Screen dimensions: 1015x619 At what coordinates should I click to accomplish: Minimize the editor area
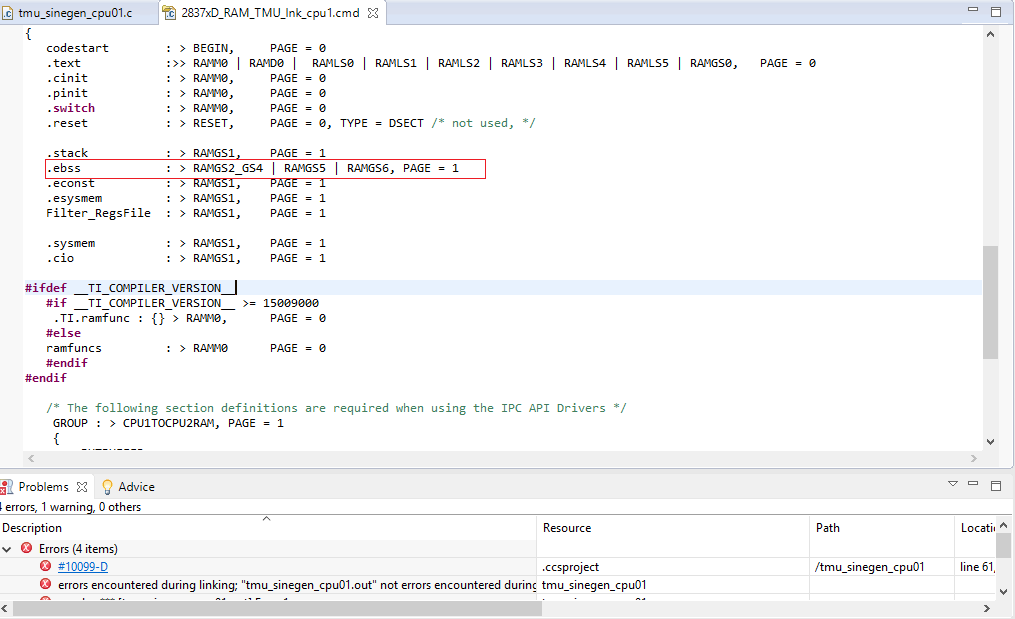[973, 10]
